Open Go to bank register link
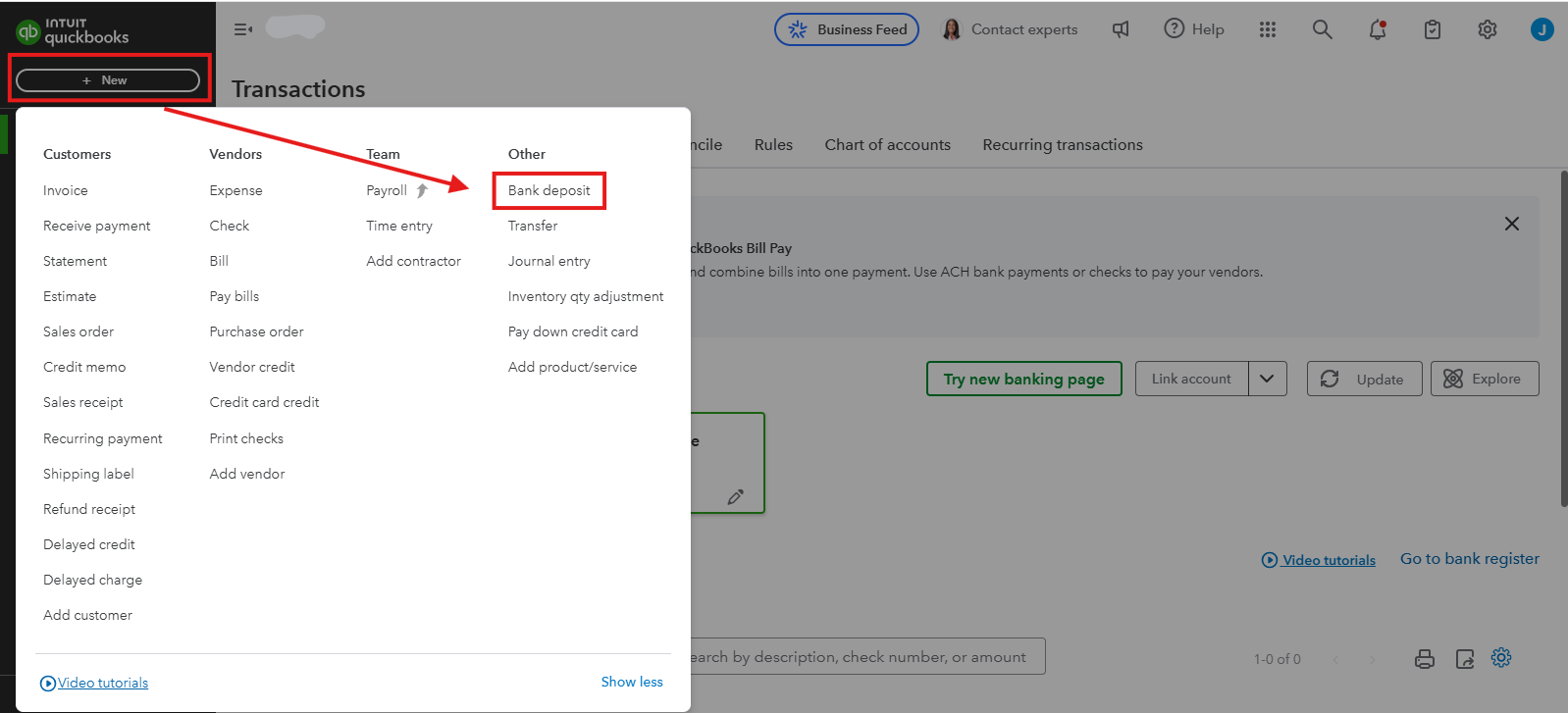This screenshot has height=713, width=1568. coord(1469,559)
